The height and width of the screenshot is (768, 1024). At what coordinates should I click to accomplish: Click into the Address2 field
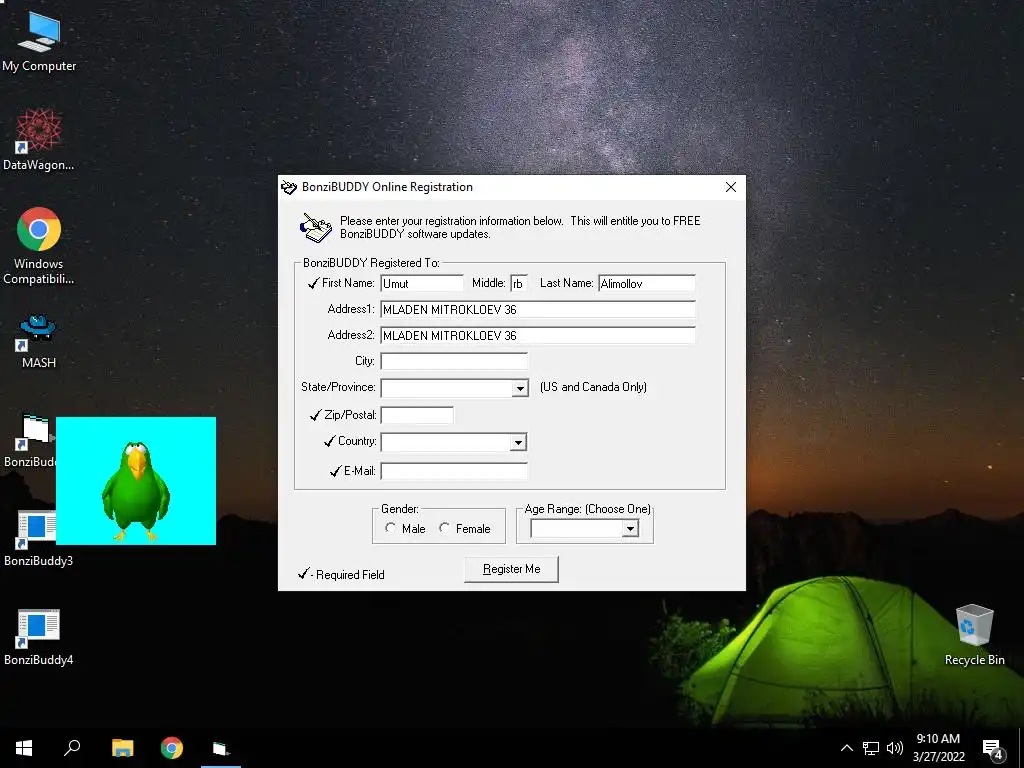[x=538, y=336]
